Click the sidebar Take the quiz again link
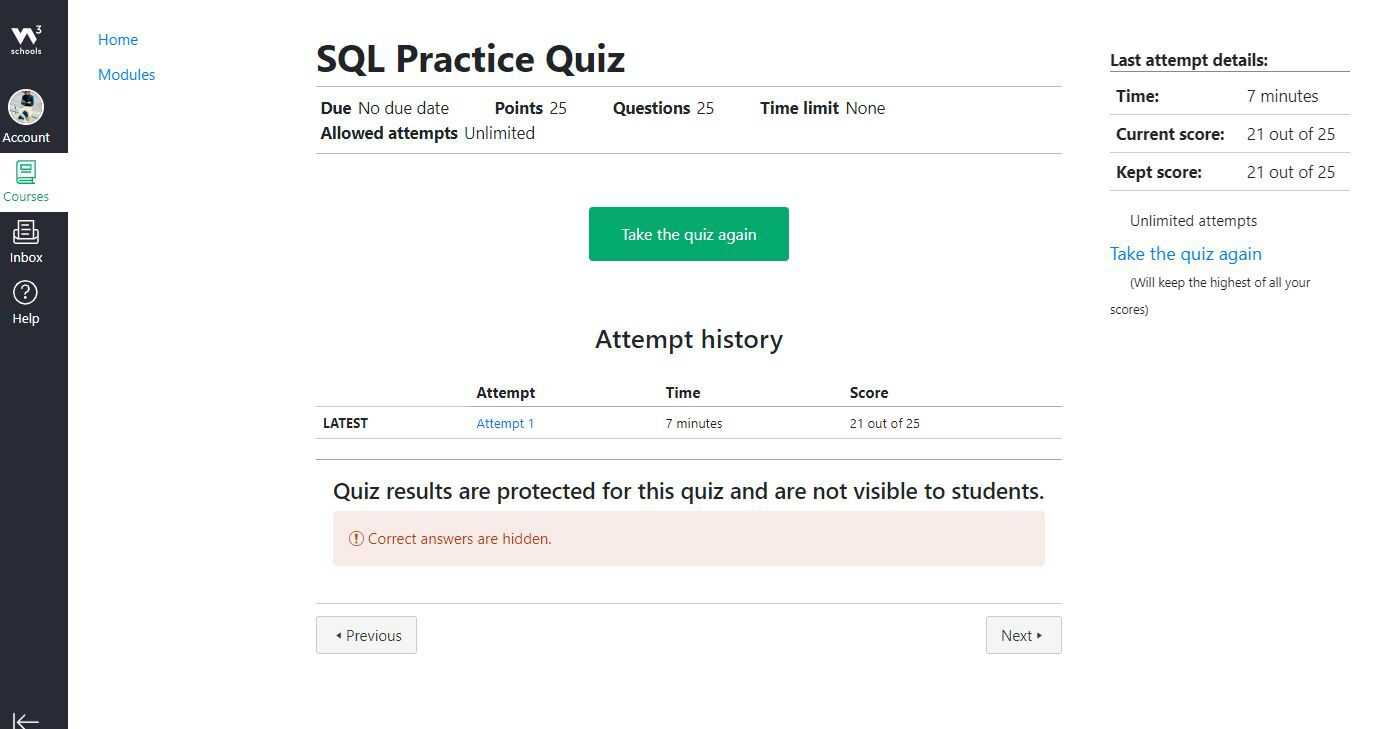Image resolution: width=1389 pixels, height=729 pixels. click(1186, 254)
